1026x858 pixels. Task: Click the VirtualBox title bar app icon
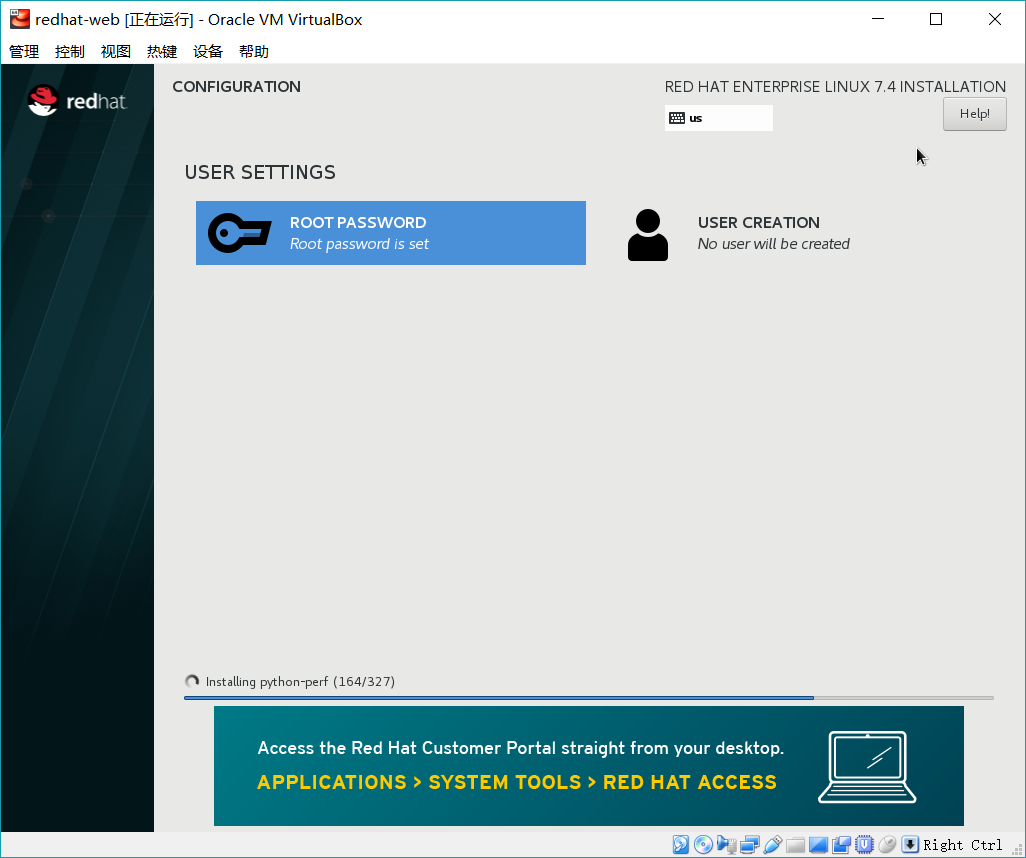coord(20,19)
